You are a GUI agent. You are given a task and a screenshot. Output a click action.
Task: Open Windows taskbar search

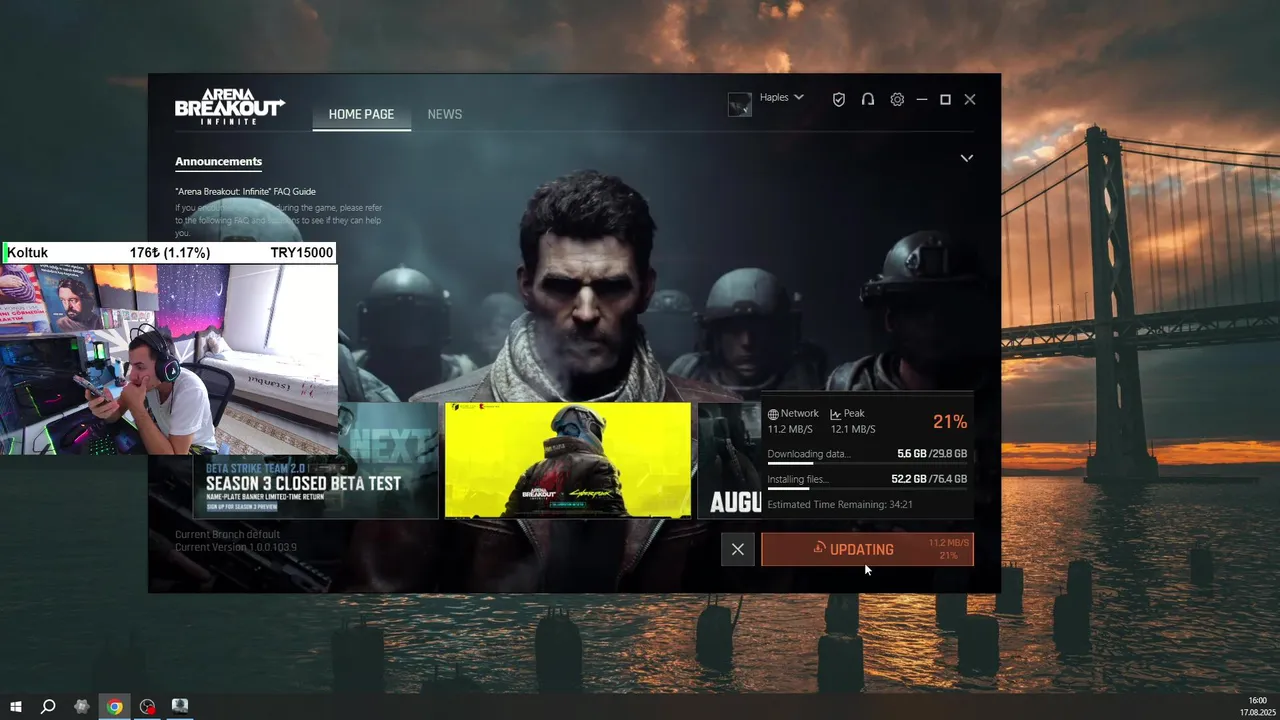point(48,706)
